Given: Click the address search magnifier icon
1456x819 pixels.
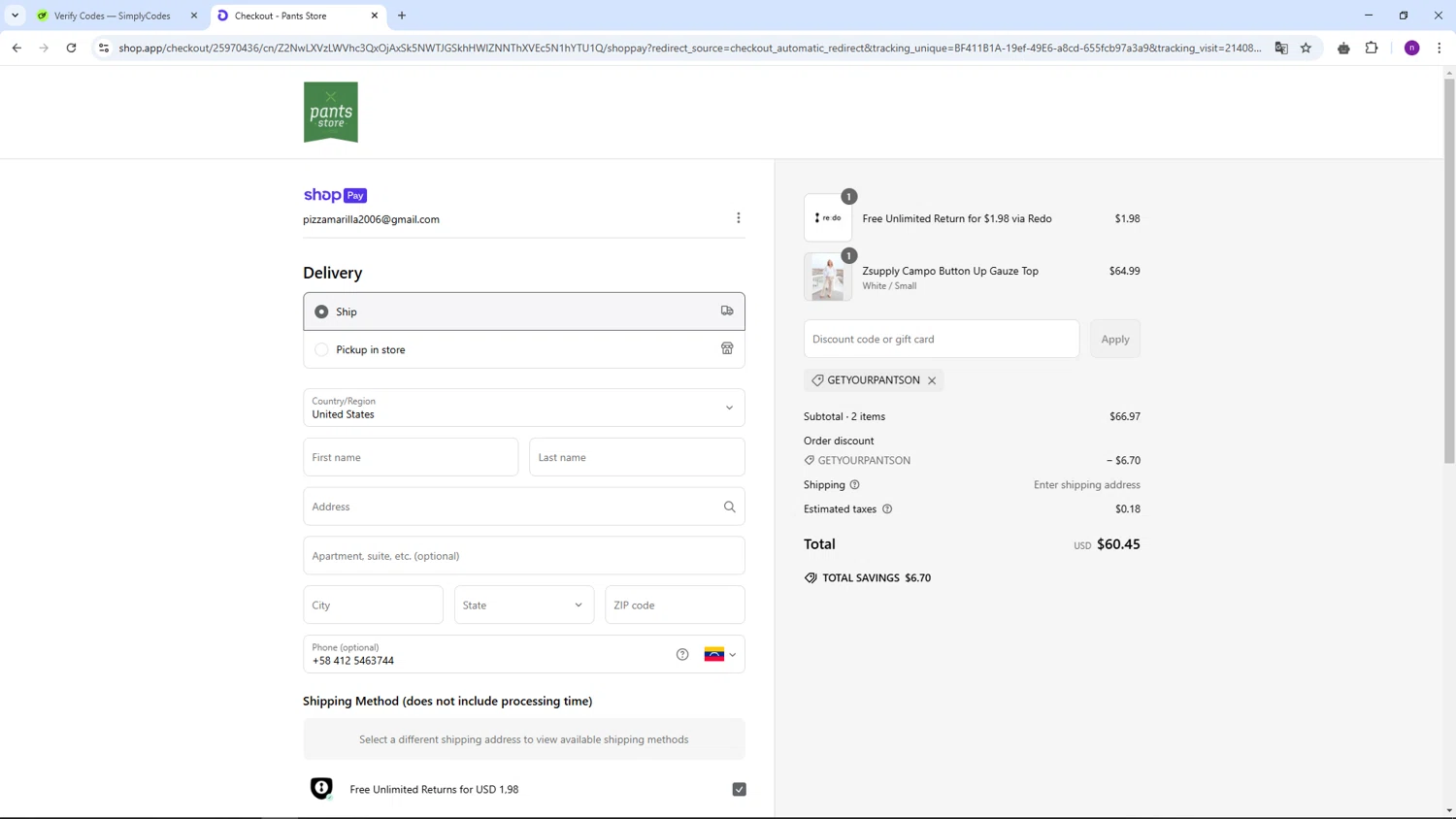Looking at the screenshot, I should point(729,507).
